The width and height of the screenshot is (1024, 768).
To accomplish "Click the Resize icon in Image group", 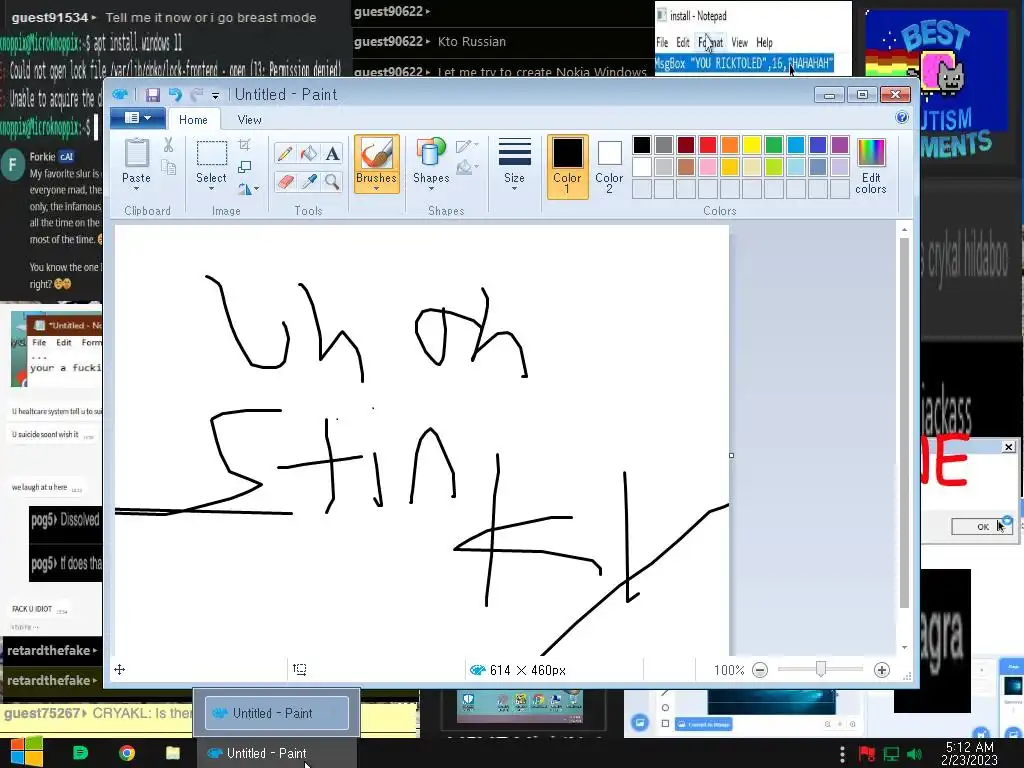I will coord(244,167).
